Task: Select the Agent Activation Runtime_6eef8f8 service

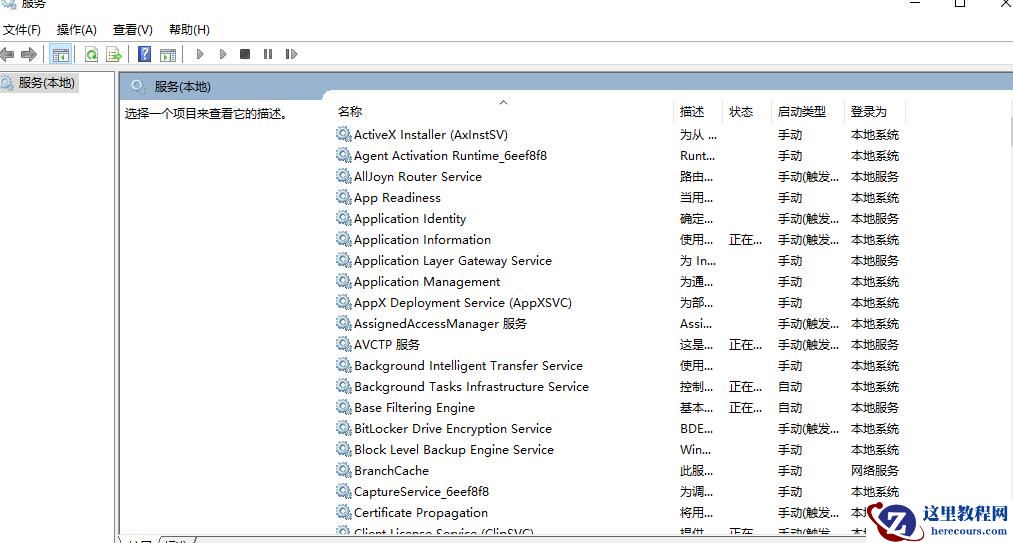Action: point(450,156)
